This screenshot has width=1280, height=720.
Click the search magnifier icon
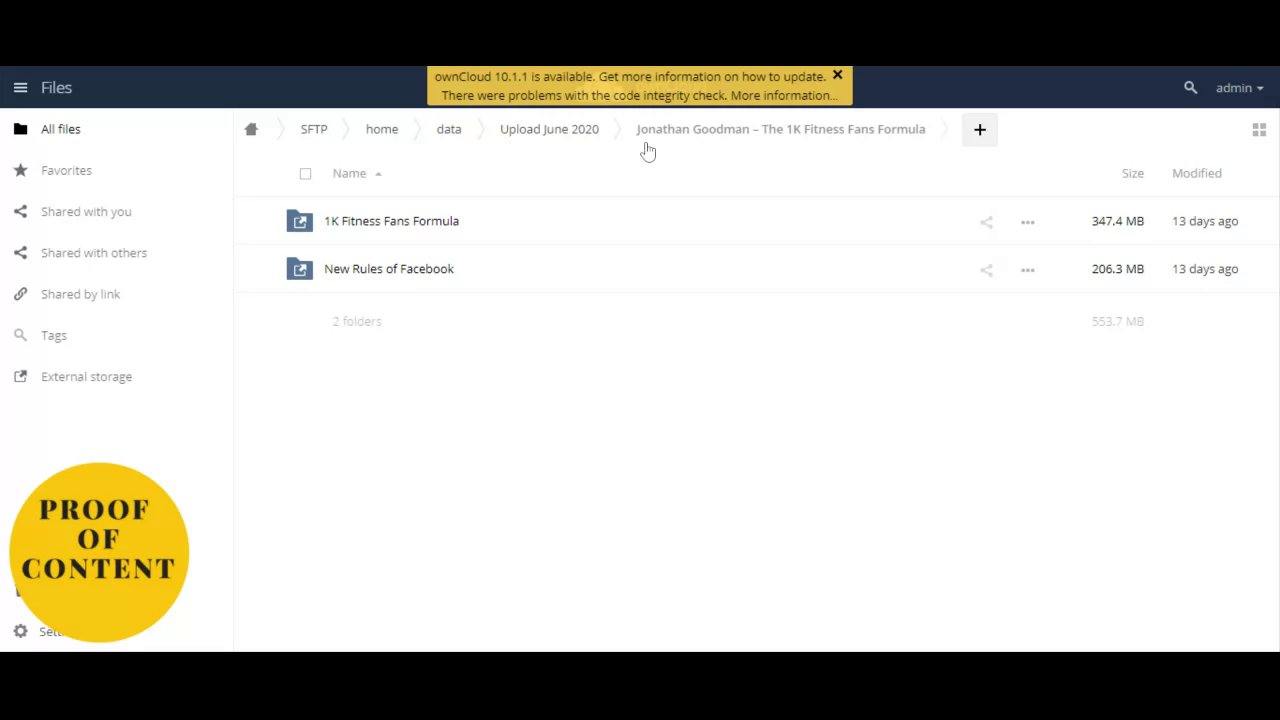pyautogui.click(x=1190, y=88)
